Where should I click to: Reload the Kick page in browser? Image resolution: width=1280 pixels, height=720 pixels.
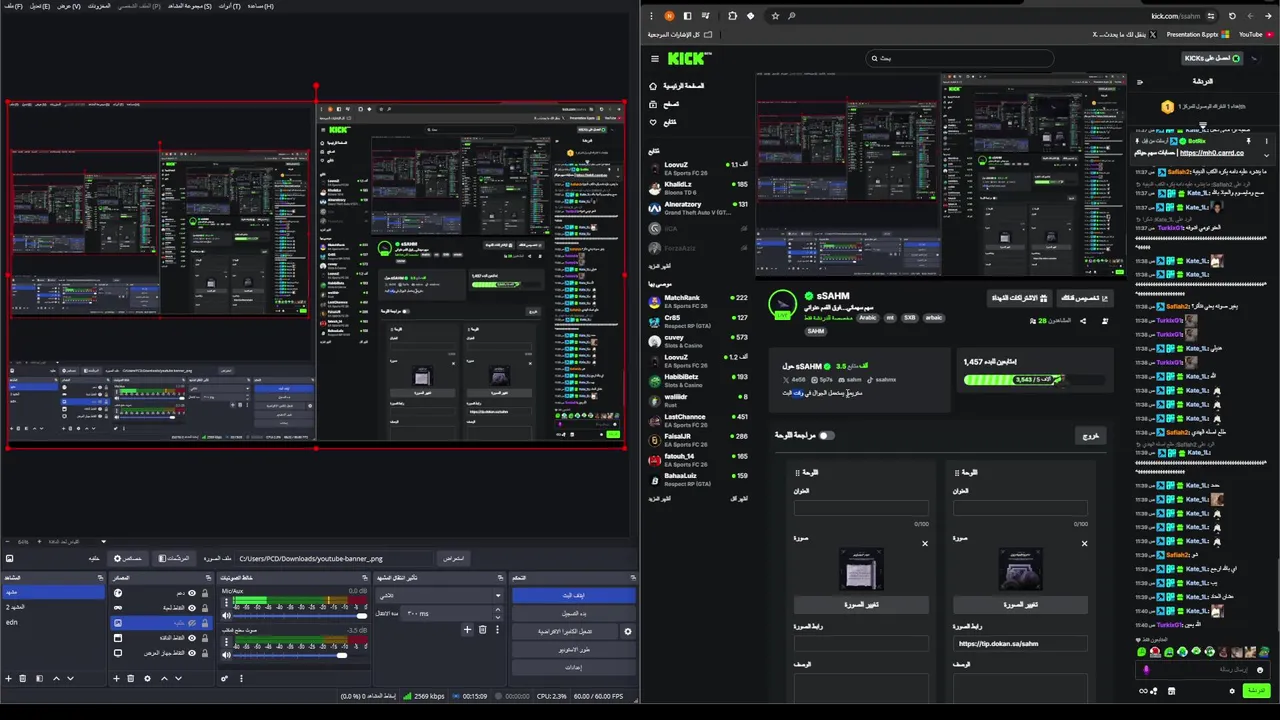1232,16
